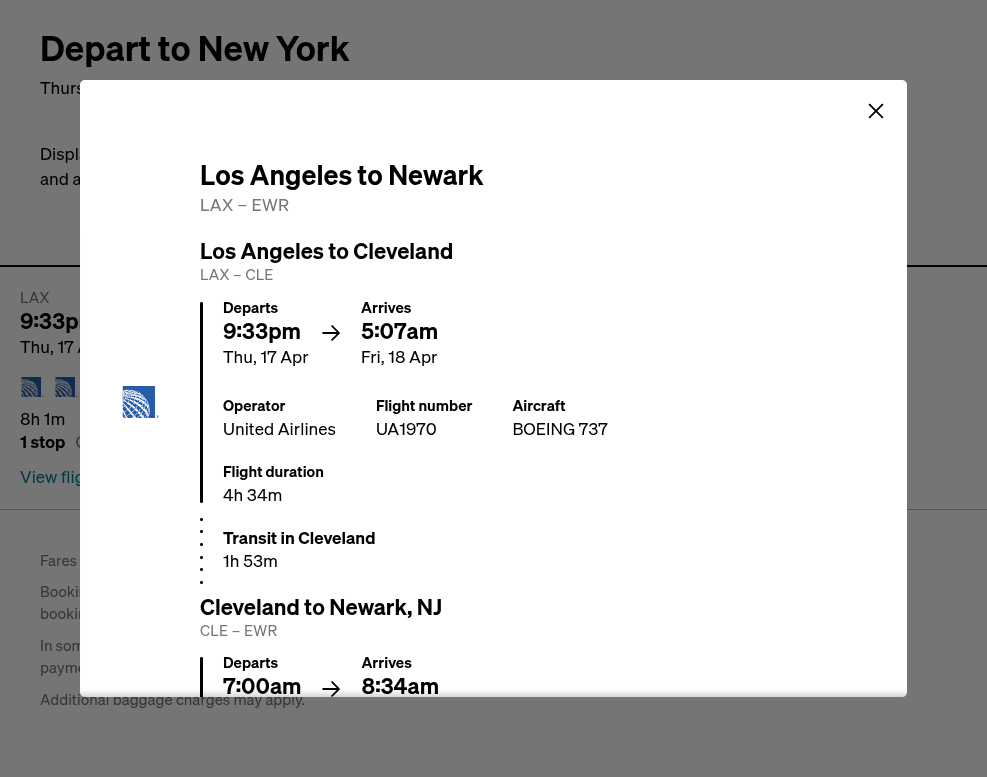Image resolution: width=987 pixels, height=777 pixels.
Task: Select the United Airlines operator value
Action: [279, 429]
